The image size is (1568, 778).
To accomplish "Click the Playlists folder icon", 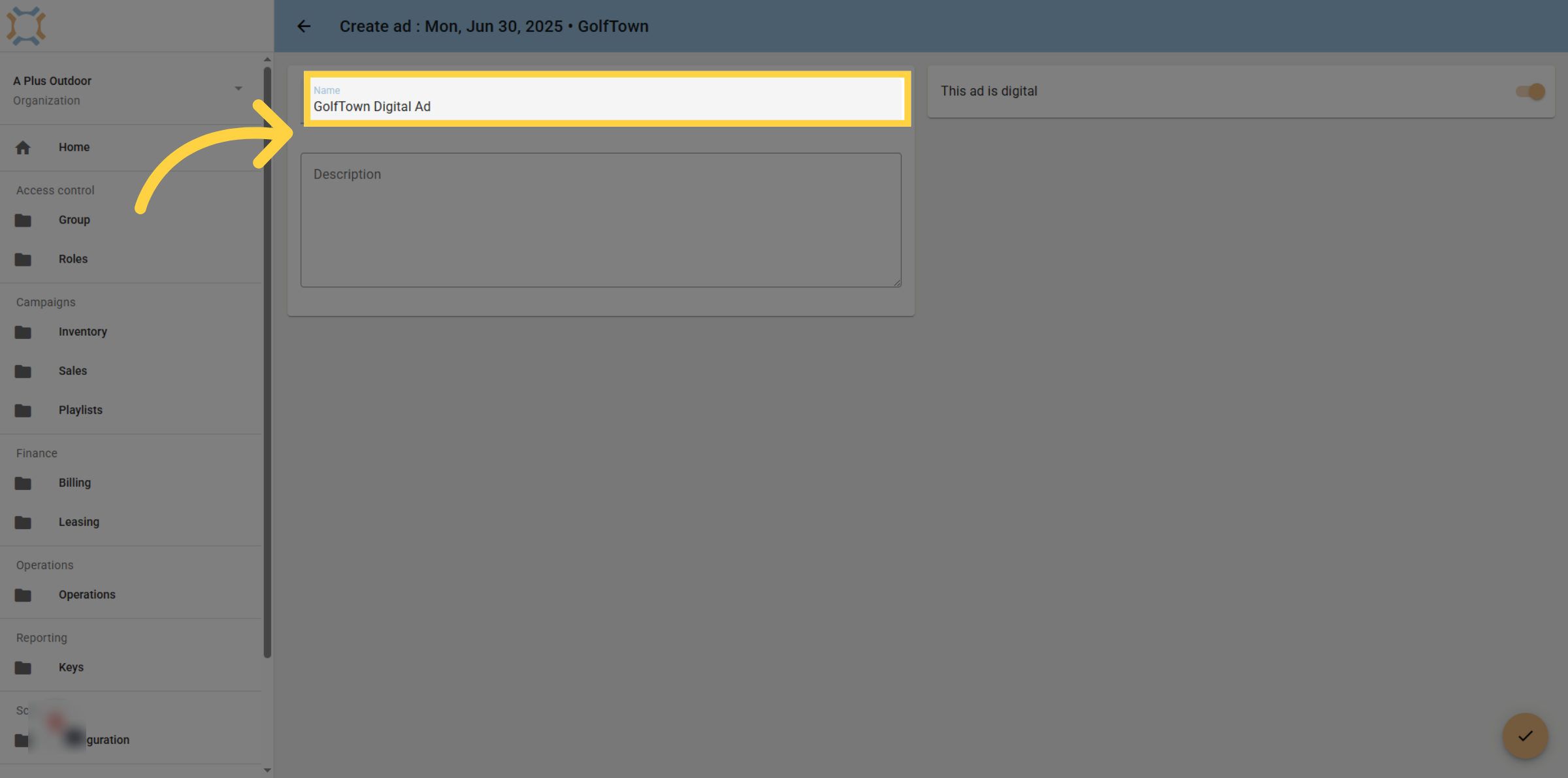I will tap(23, 410).
